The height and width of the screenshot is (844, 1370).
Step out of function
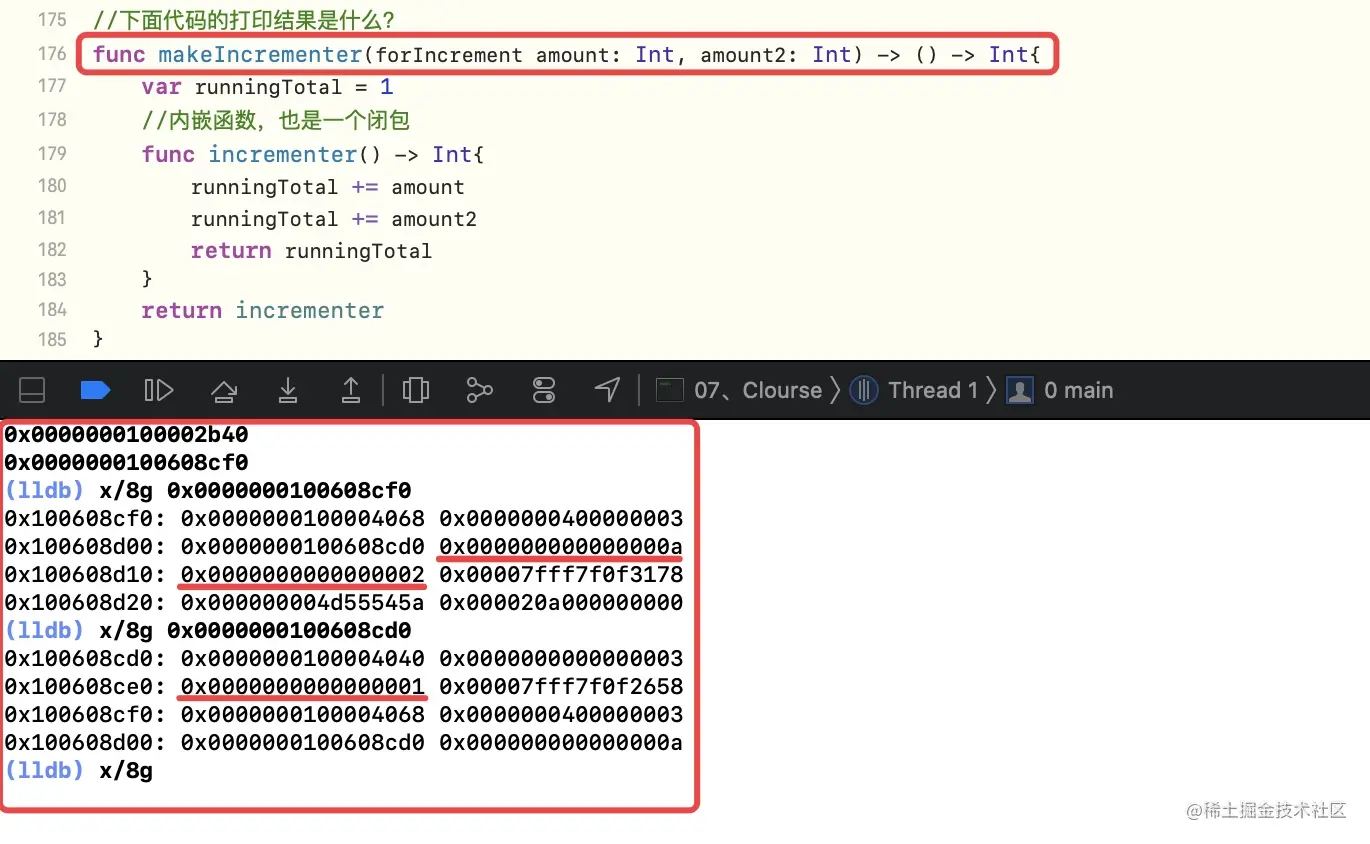pyautogui.click(x=351, y=390)
